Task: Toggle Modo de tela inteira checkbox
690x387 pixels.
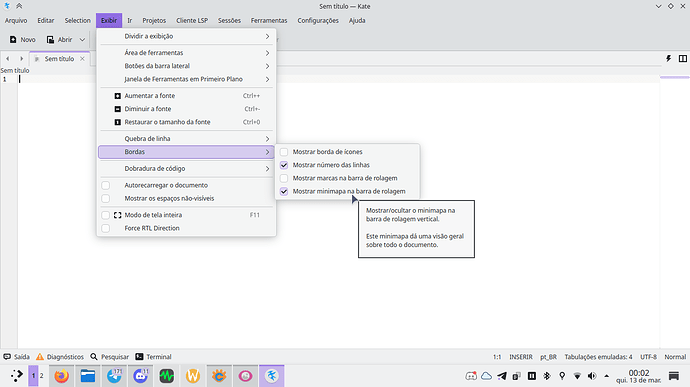Action: [106, 215]
